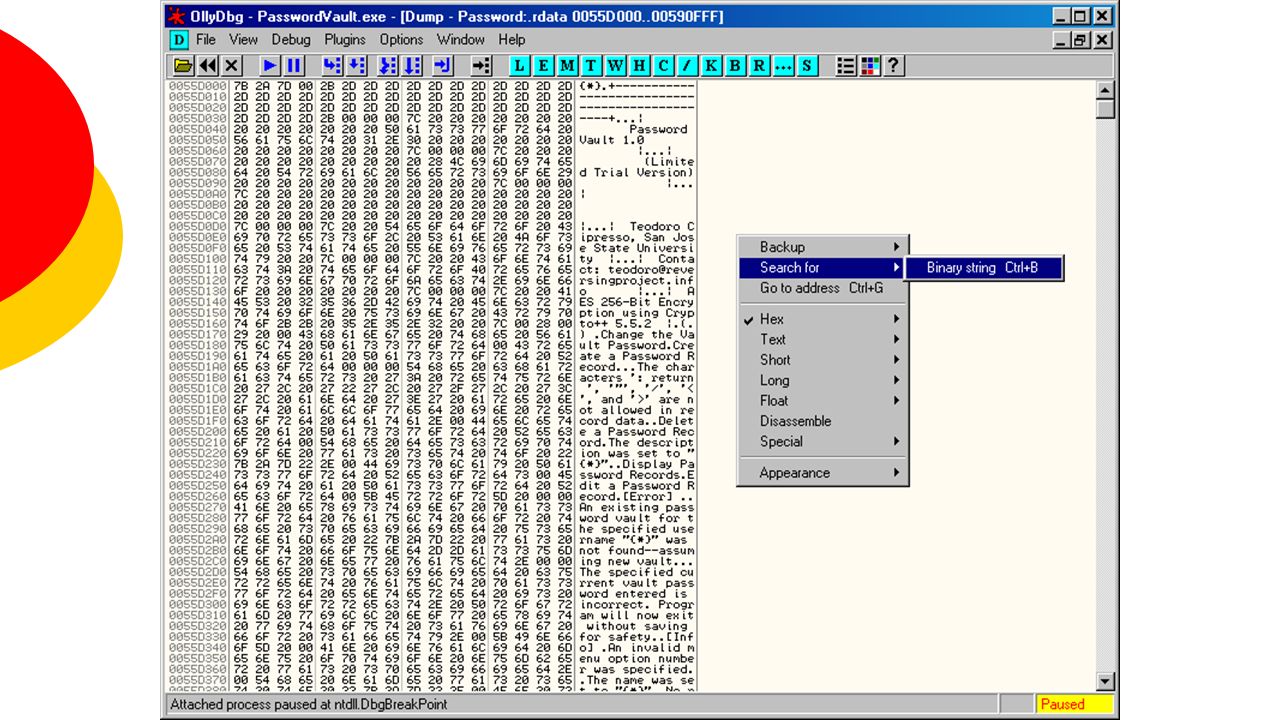Click the Execute till return icon

[x=443, y=66]
